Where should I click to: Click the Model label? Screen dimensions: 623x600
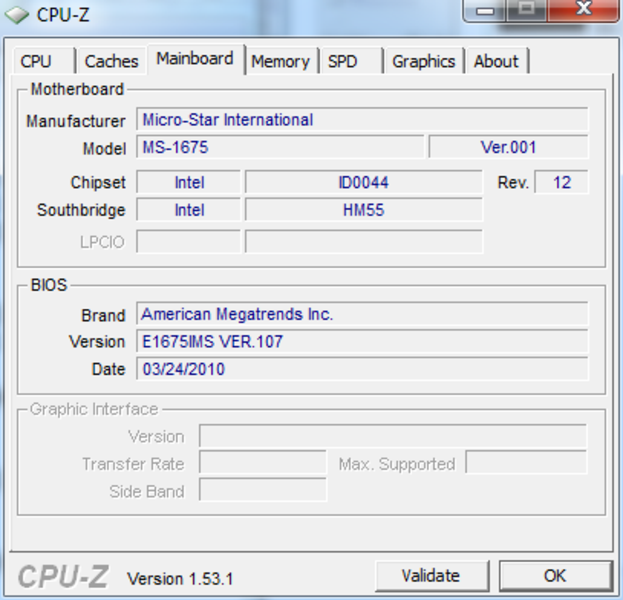tap(104, 149)
